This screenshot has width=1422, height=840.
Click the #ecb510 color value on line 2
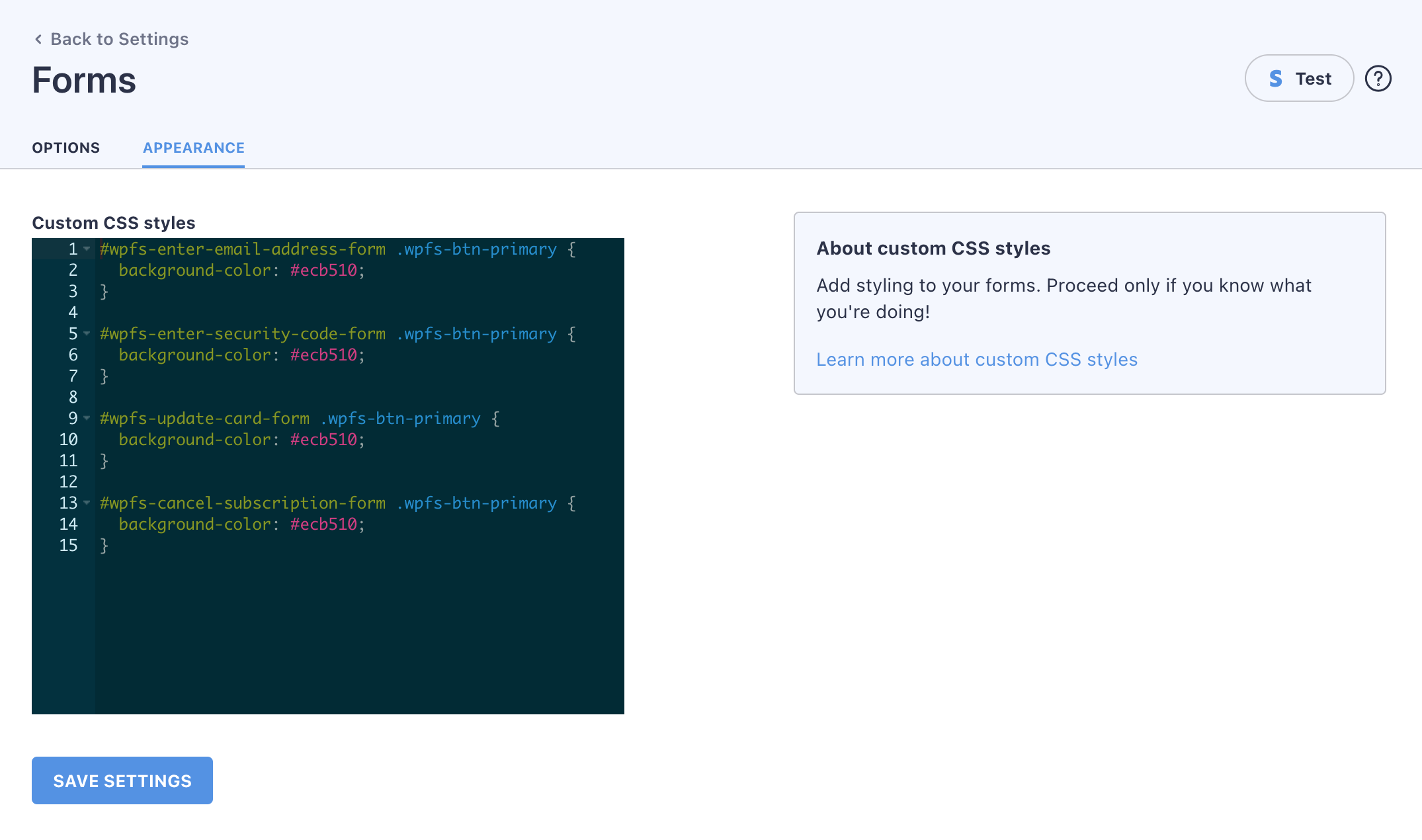click(323, 270)
